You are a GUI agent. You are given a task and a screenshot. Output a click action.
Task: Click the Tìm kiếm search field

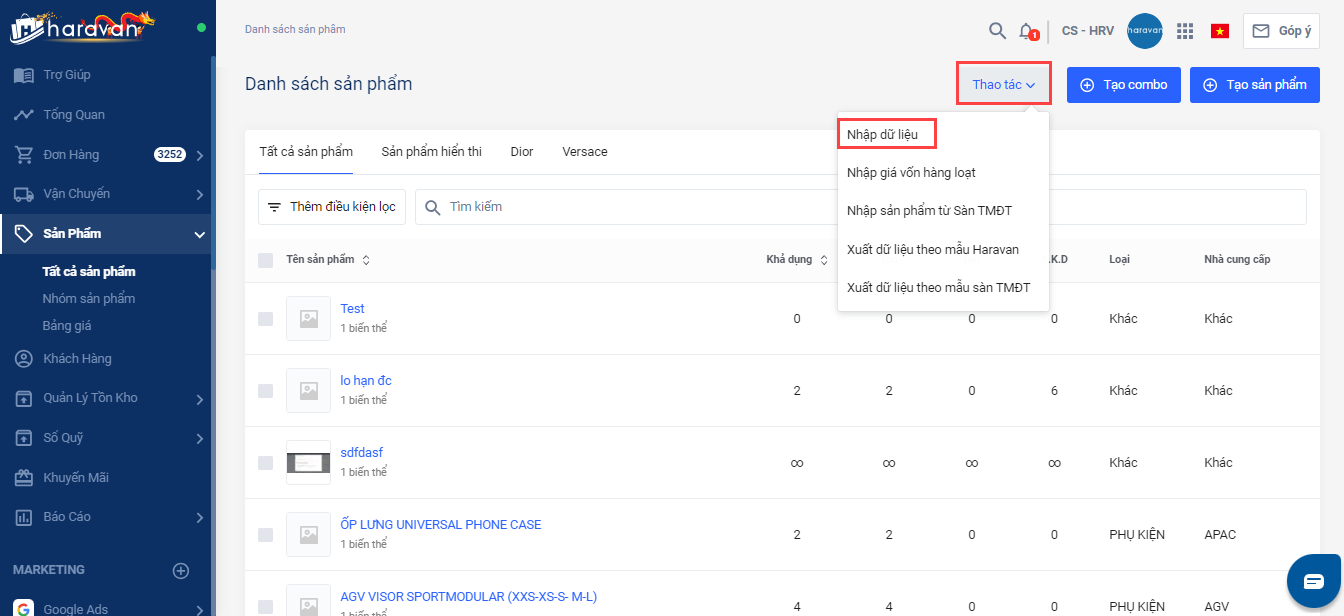620,207
